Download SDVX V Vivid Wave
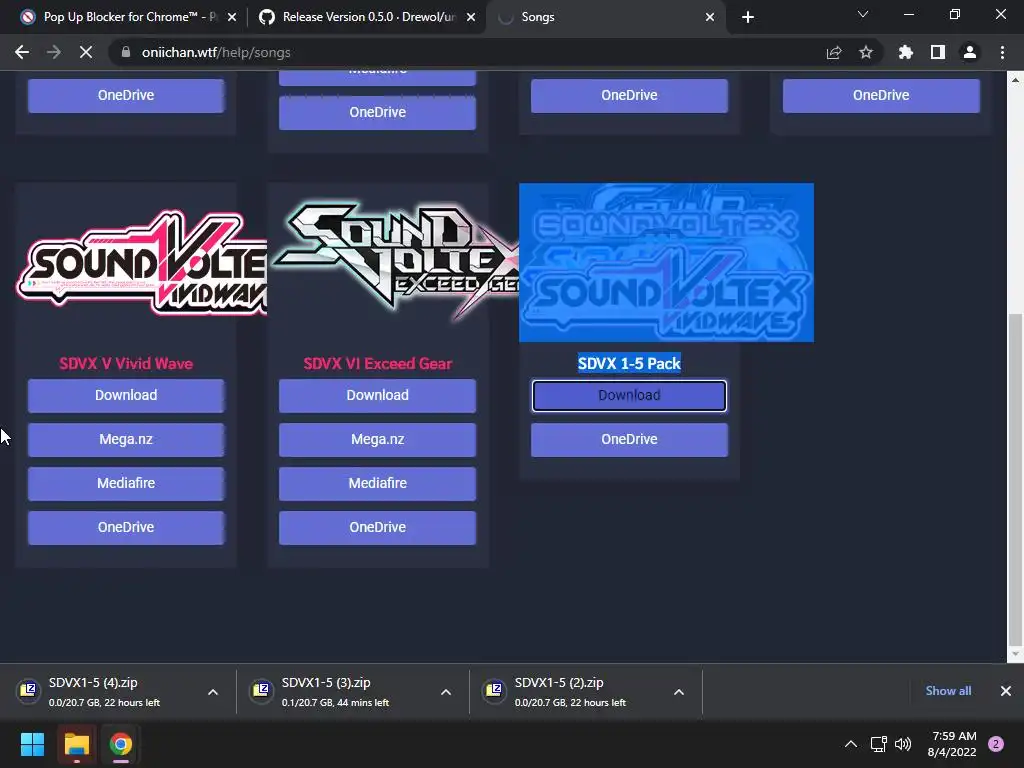 coord(126,395)
